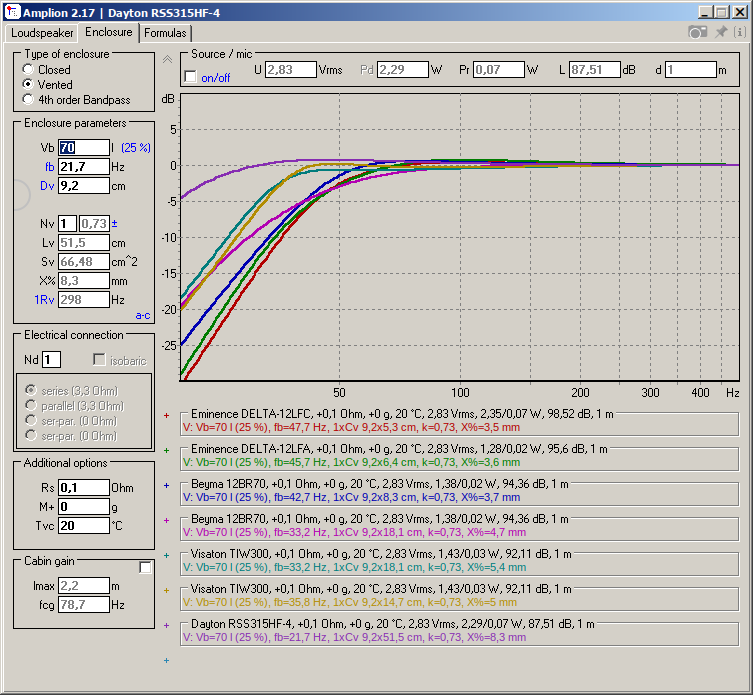Enable the isobaric checkbox
Image resolution: width=753 pixels, height=695 pixels.
(99, 360)
